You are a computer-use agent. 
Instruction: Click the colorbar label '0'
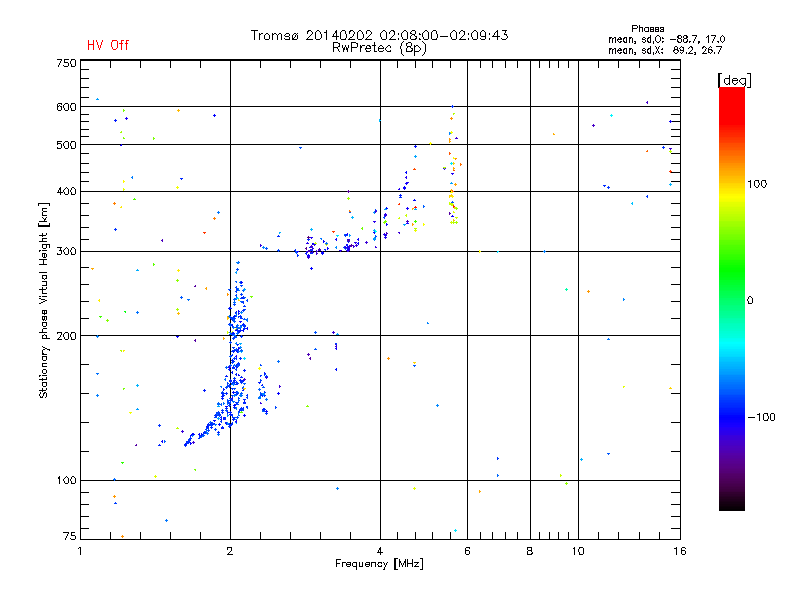750,301
